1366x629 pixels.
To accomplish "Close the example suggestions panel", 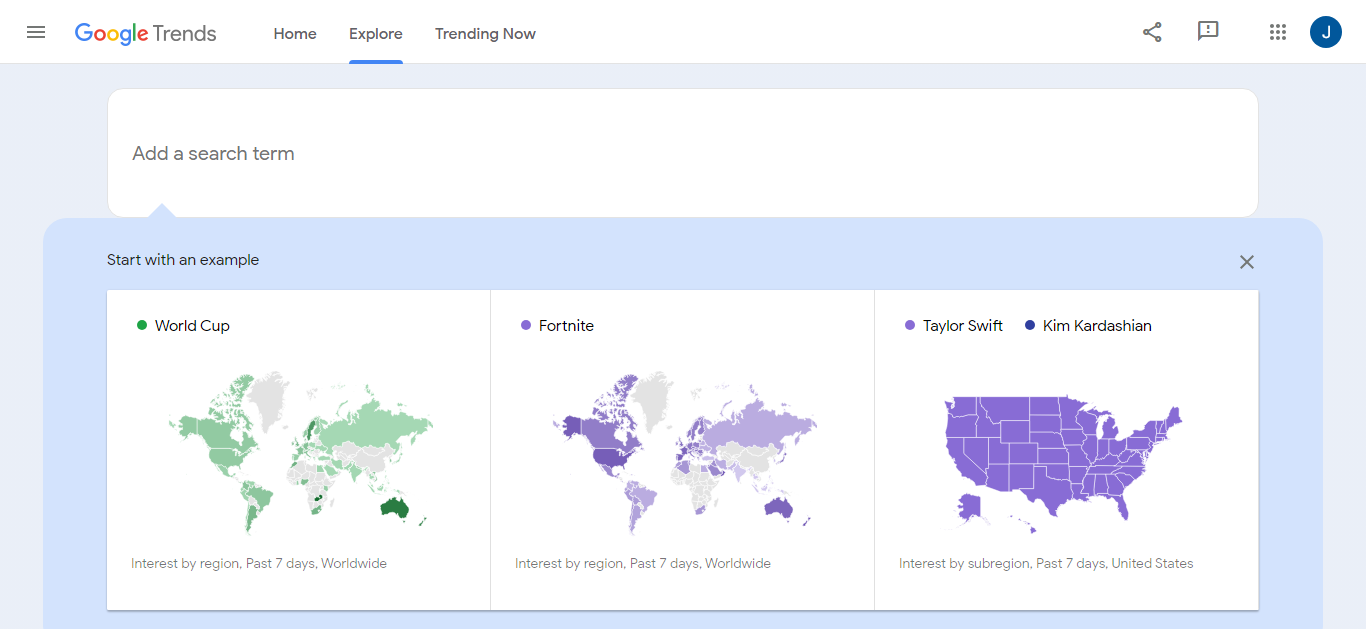I will pyautogui.click(x=1246, y=262).
